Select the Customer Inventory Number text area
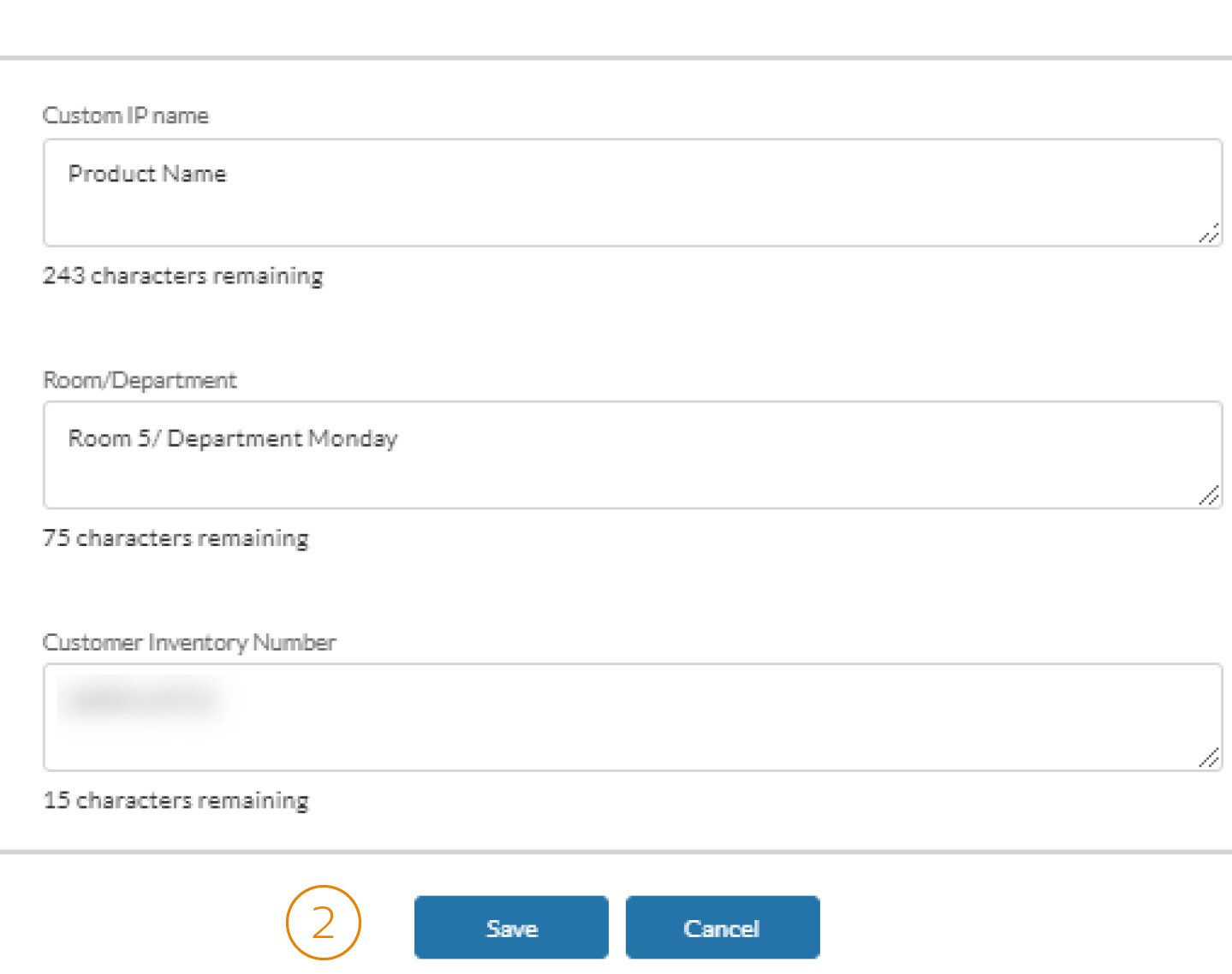1232x974 pixels. (632, 728)
